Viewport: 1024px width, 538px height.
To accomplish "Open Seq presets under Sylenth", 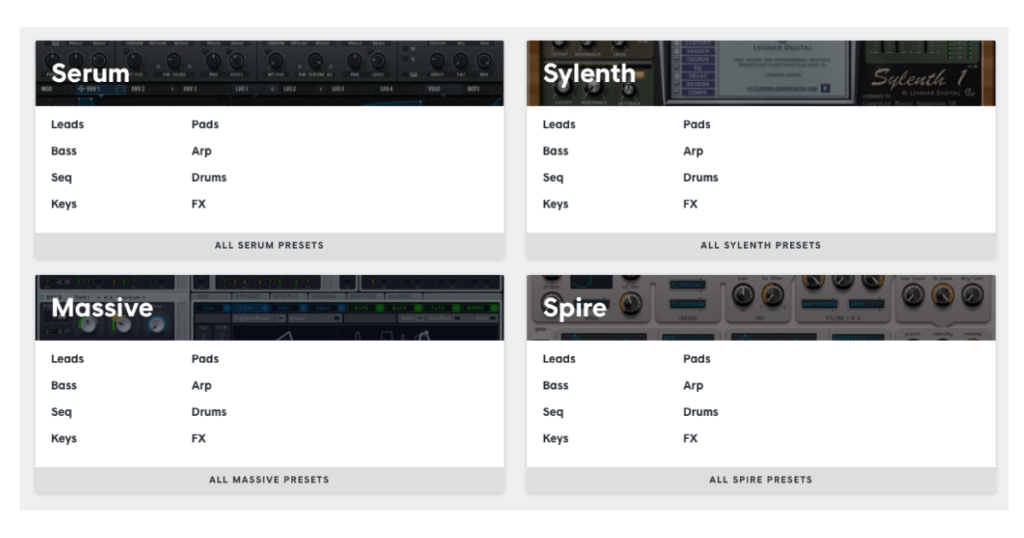I will coord(553,178).
